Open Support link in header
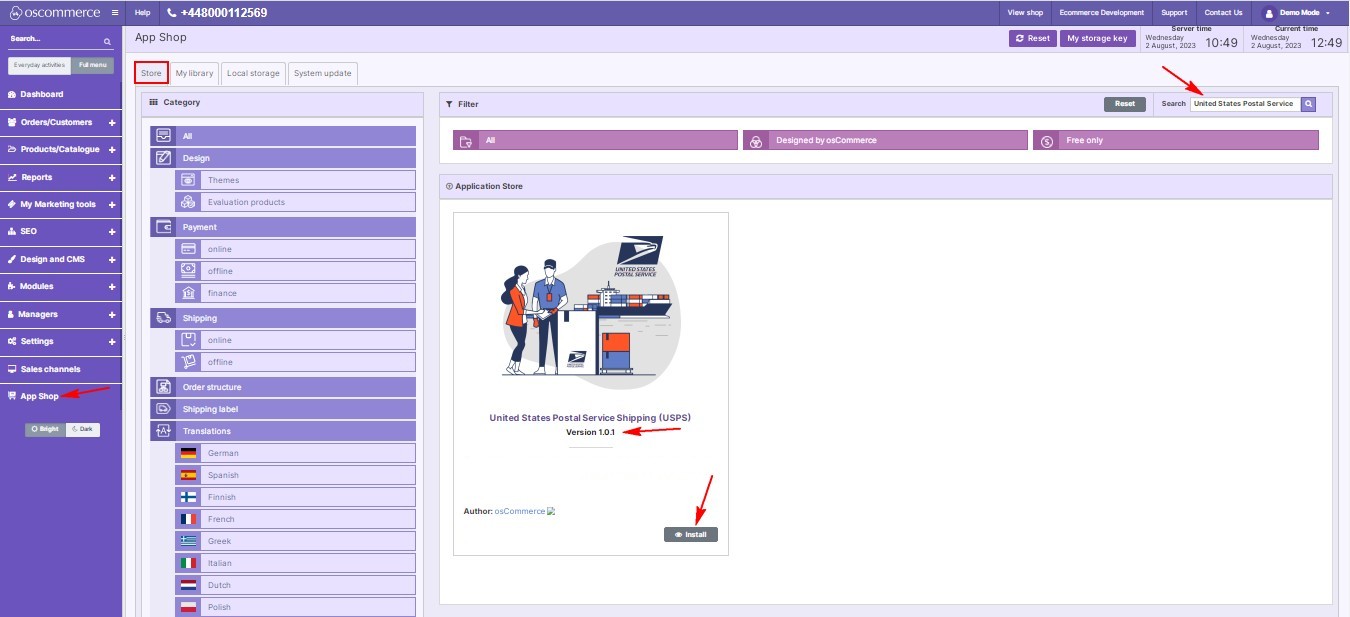Image resolution: width=1350 pixels, height=617 pixels. 1174,13
